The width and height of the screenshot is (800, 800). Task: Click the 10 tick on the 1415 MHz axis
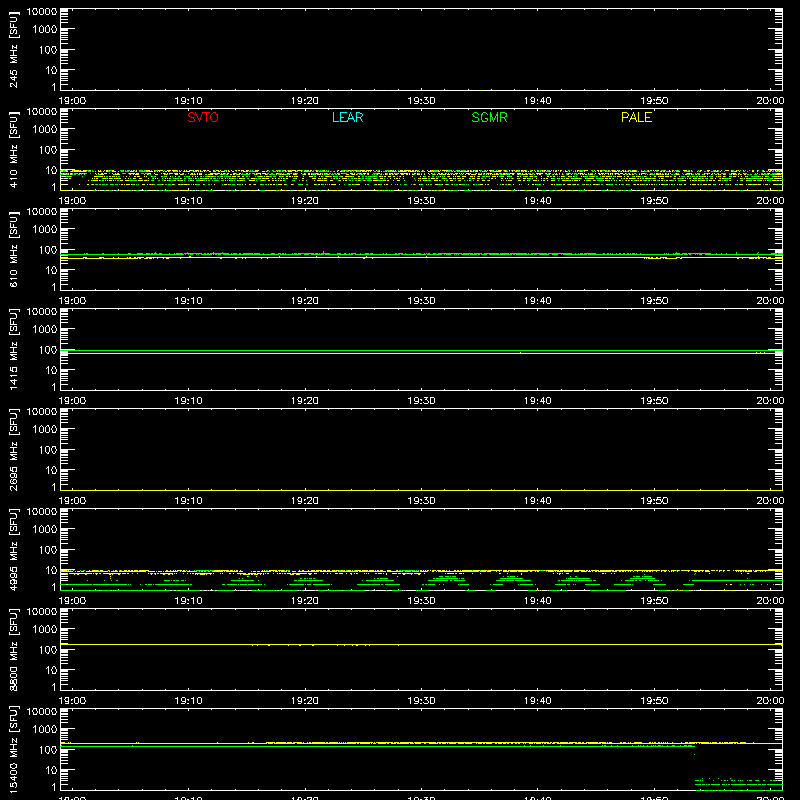[51, 370]
